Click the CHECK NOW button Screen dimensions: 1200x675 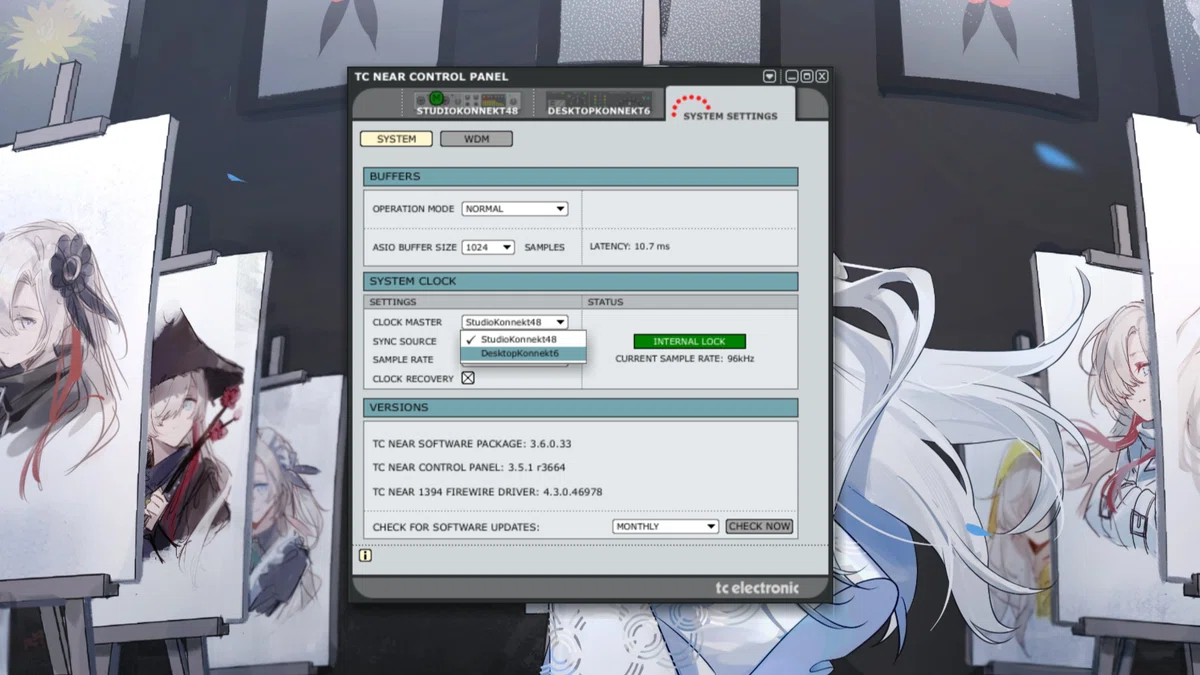(759, 526)
